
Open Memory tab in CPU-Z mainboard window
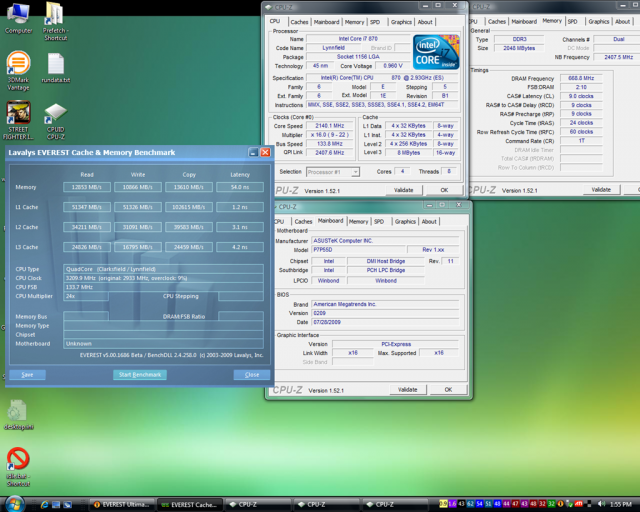click(x=358, y=221)
